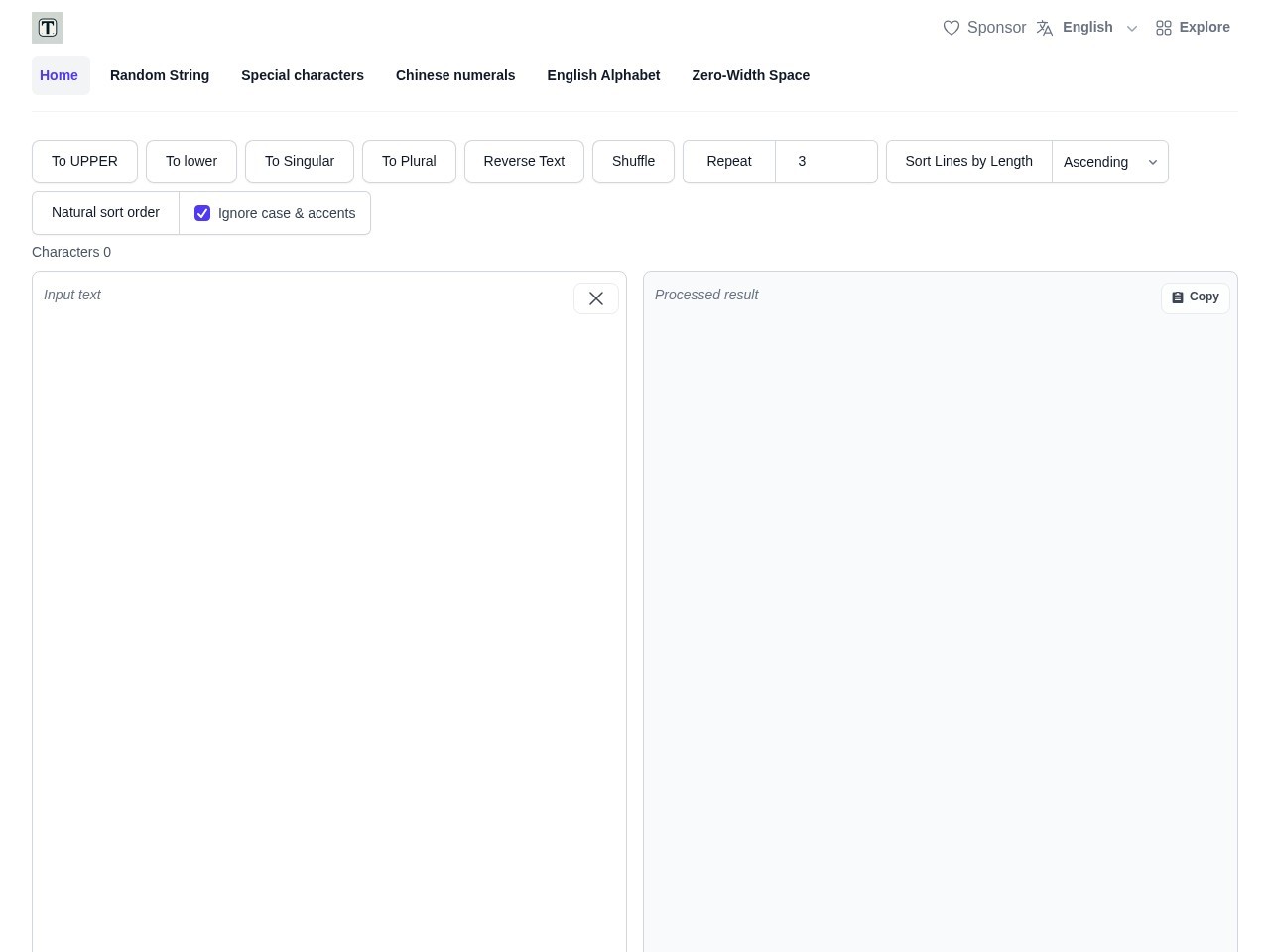
Task: Open the Chinese numerals page
Action: (x=455, y=75)
